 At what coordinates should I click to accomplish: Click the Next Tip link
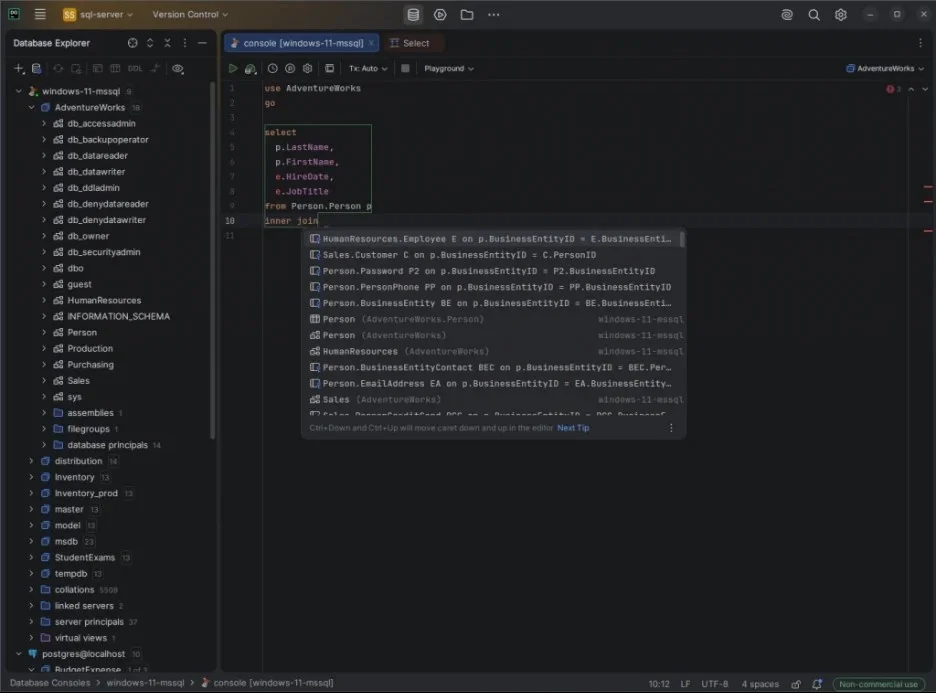[x=573, y=428]
